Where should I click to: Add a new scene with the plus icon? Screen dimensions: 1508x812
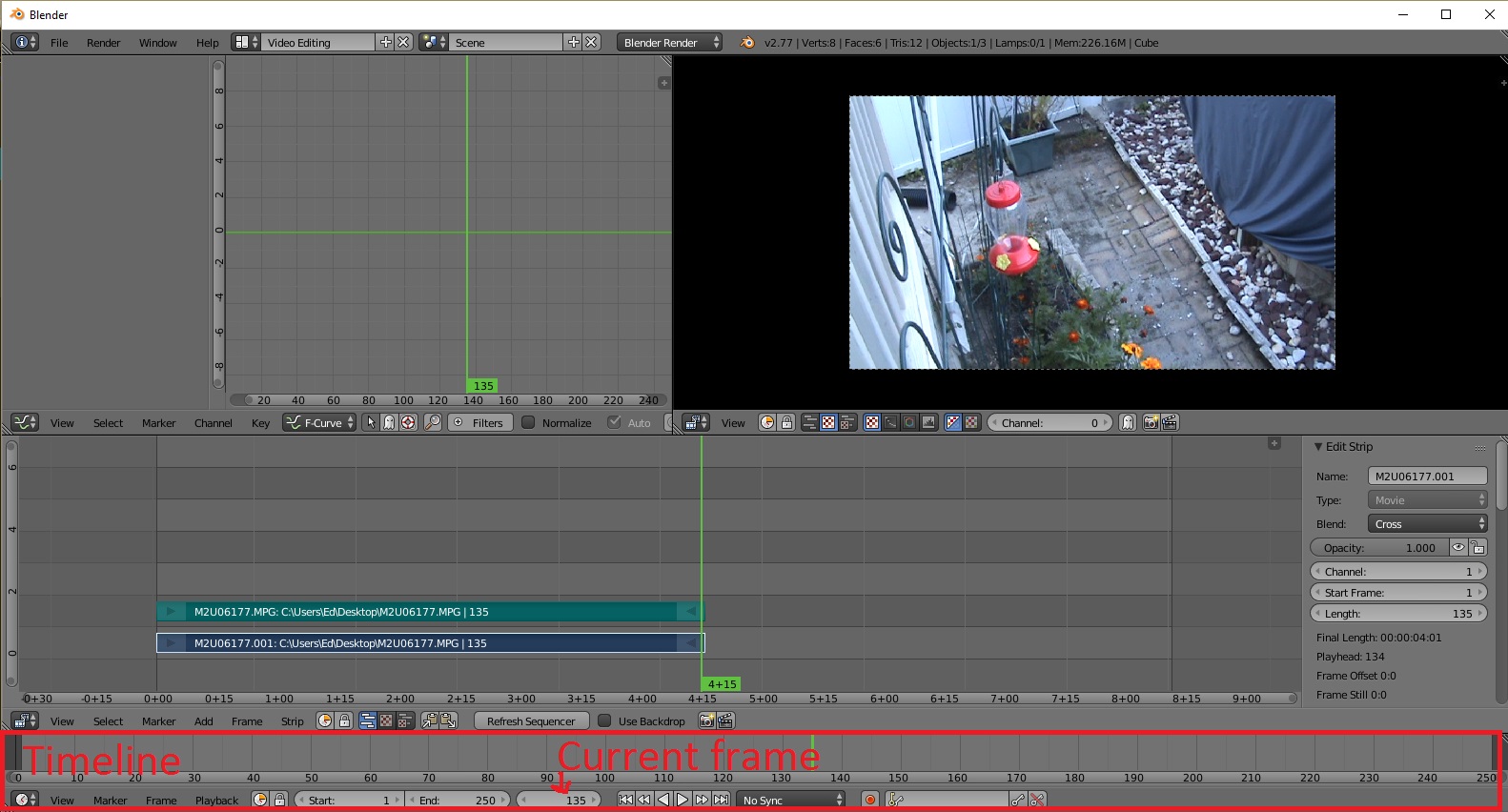click(574, 42)
